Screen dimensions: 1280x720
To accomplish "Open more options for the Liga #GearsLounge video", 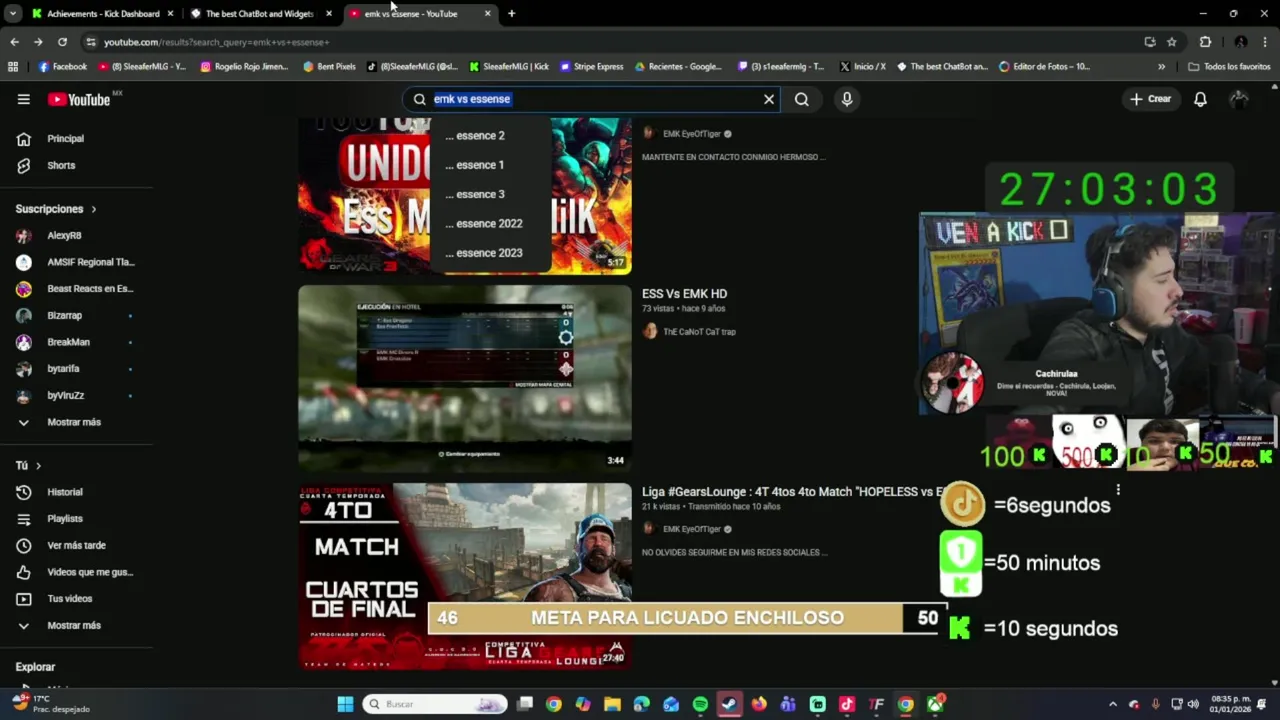I will (1118, 491).
